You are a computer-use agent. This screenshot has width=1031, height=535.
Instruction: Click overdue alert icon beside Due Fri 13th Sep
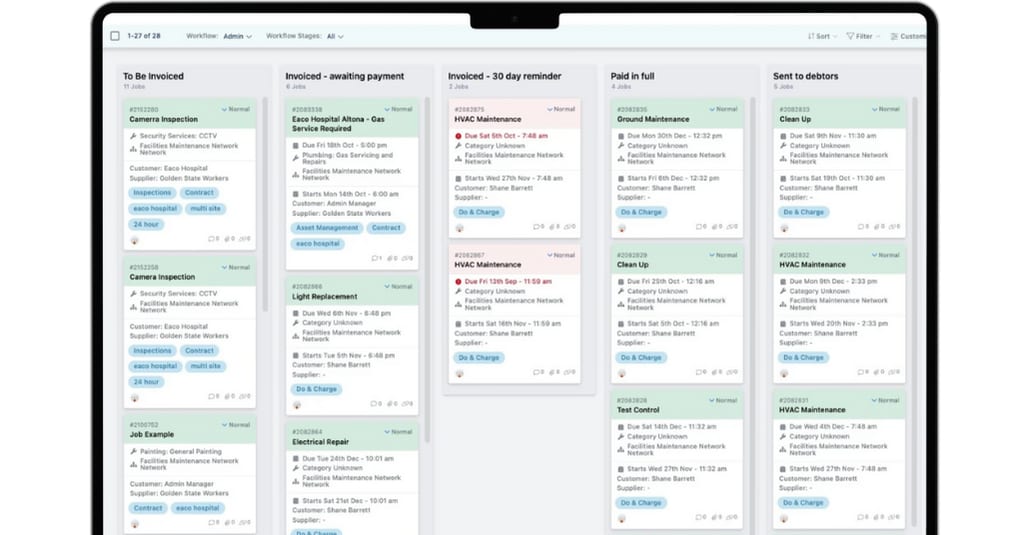[458, 281]
